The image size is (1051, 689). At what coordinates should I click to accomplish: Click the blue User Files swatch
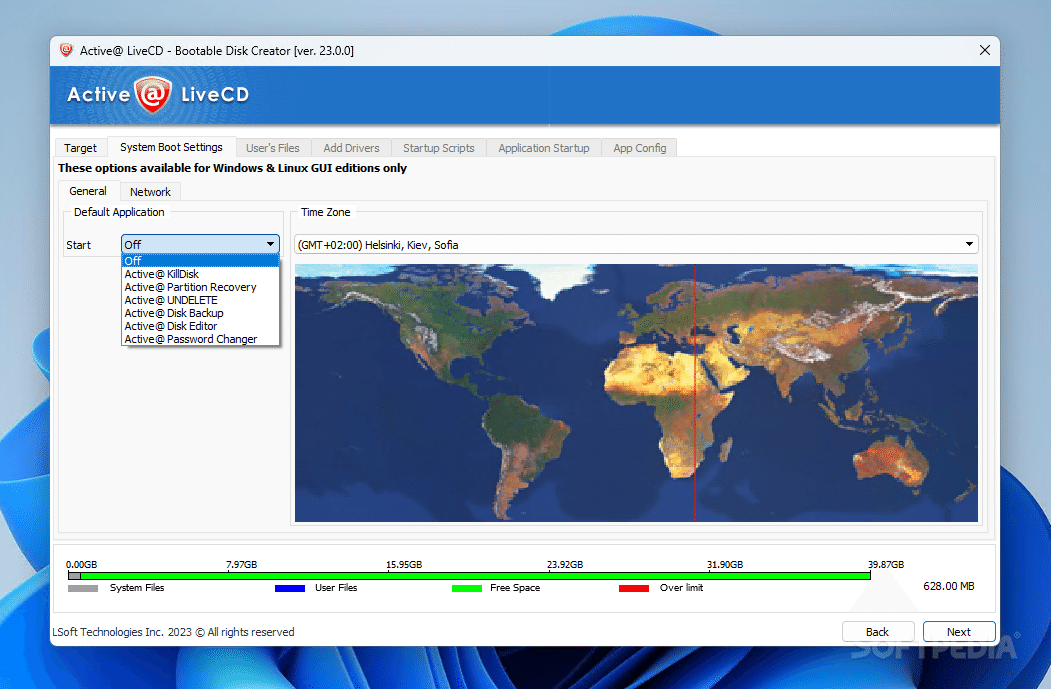point(290,588)
